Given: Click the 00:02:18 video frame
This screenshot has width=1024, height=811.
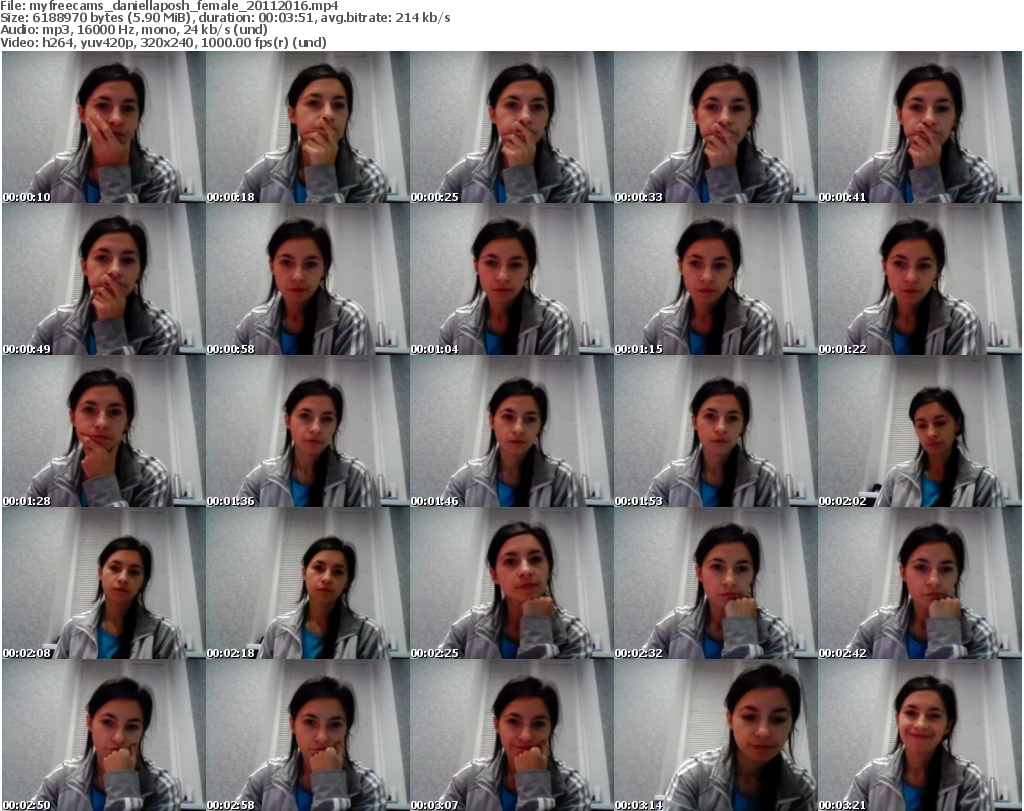Looking at the screenshot, I should tap(308, 583).
